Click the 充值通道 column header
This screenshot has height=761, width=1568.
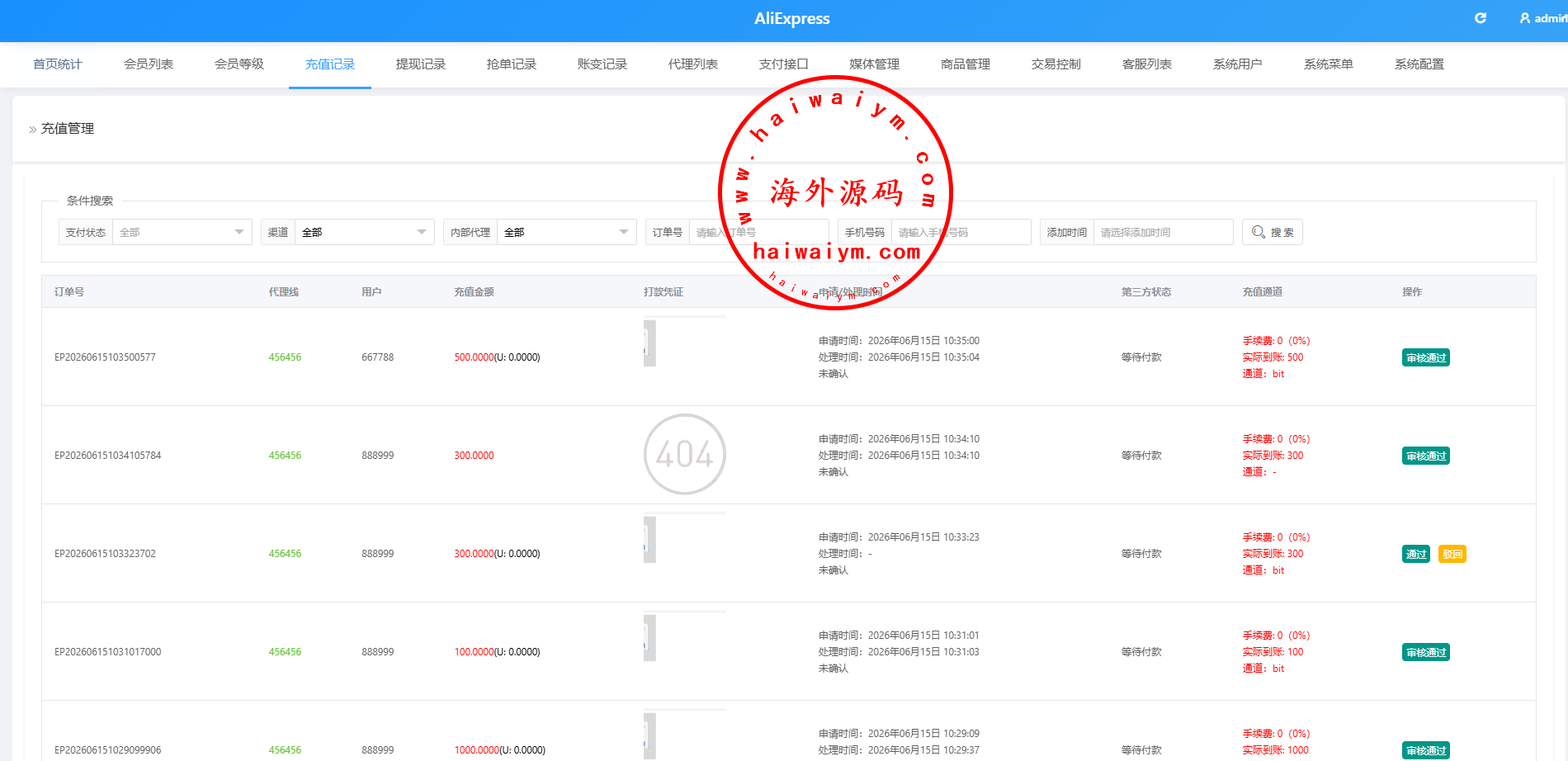click(x=1263, y=292)
